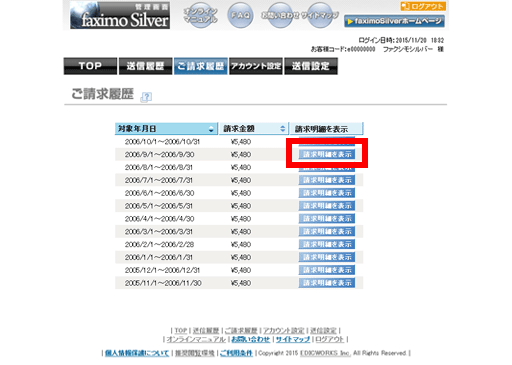Screen dimensions: 512x365
Task: Open the 個人情報保護について footer link
Action: (137, 353)
